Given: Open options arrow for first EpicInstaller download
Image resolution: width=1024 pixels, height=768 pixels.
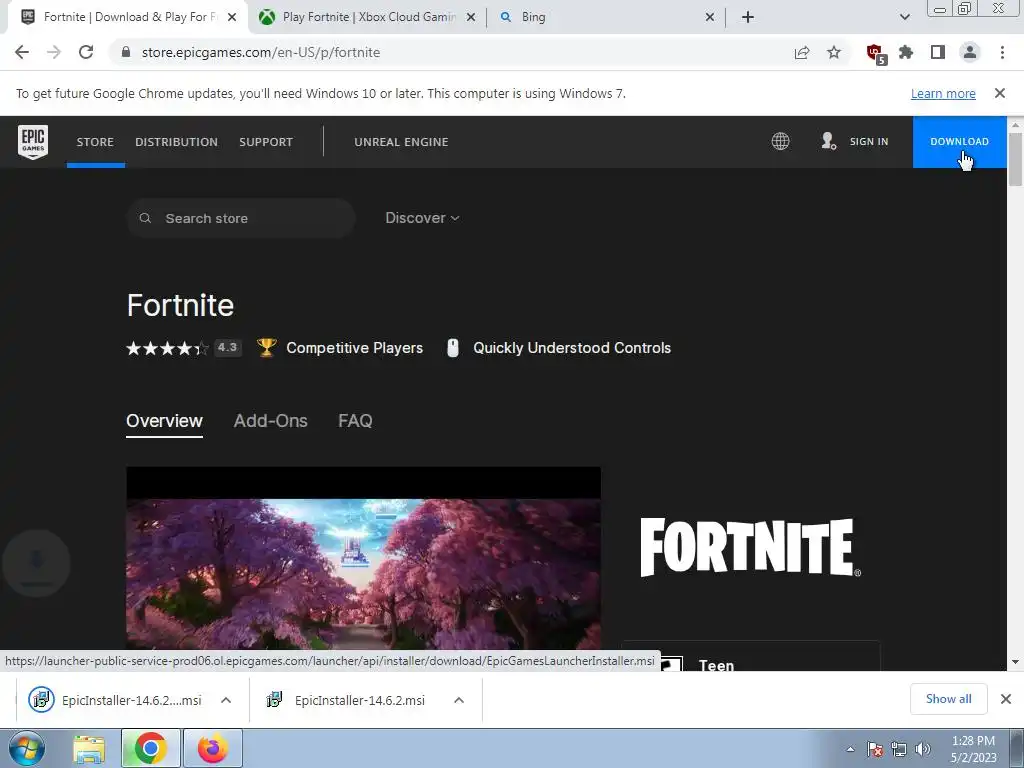Looking at the screenshot, I should click(x=226, y=700).
